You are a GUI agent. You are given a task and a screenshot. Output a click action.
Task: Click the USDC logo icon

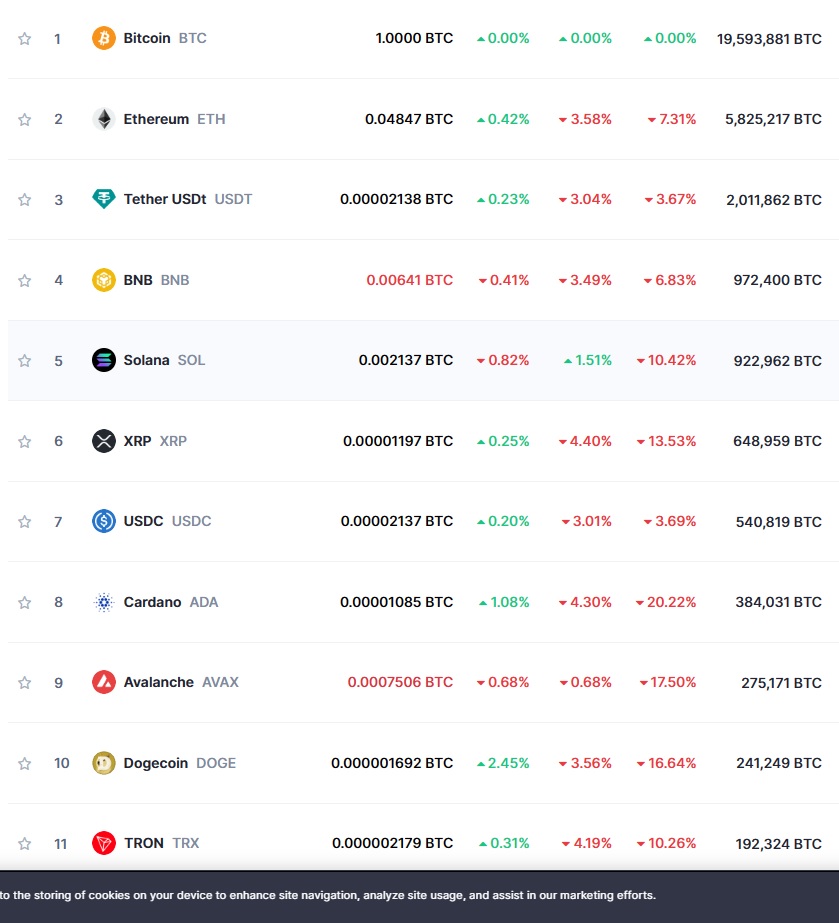coord(102,521)
